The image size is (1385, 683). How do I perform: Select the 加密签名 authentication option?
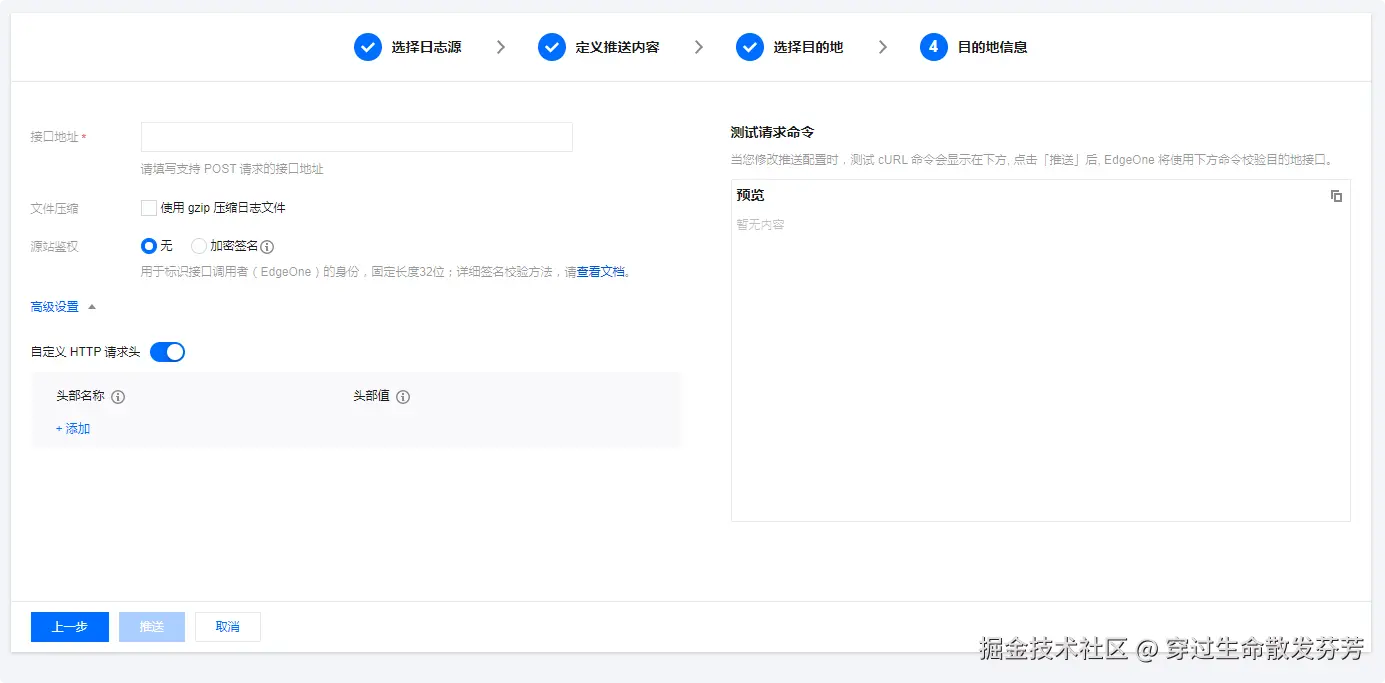click(198, 245)
